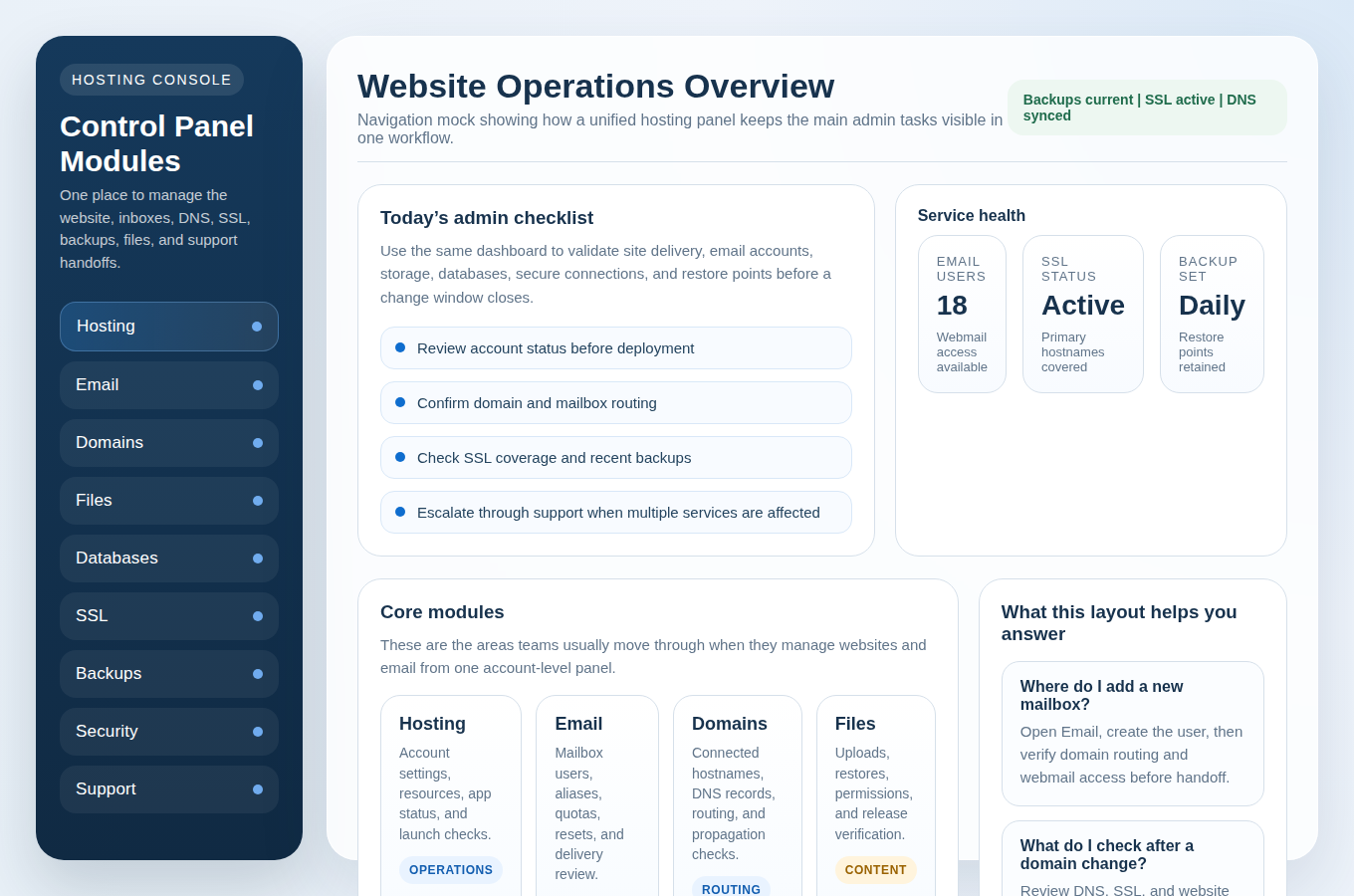Click the CONTENT tag on Files card

[876, 870]
